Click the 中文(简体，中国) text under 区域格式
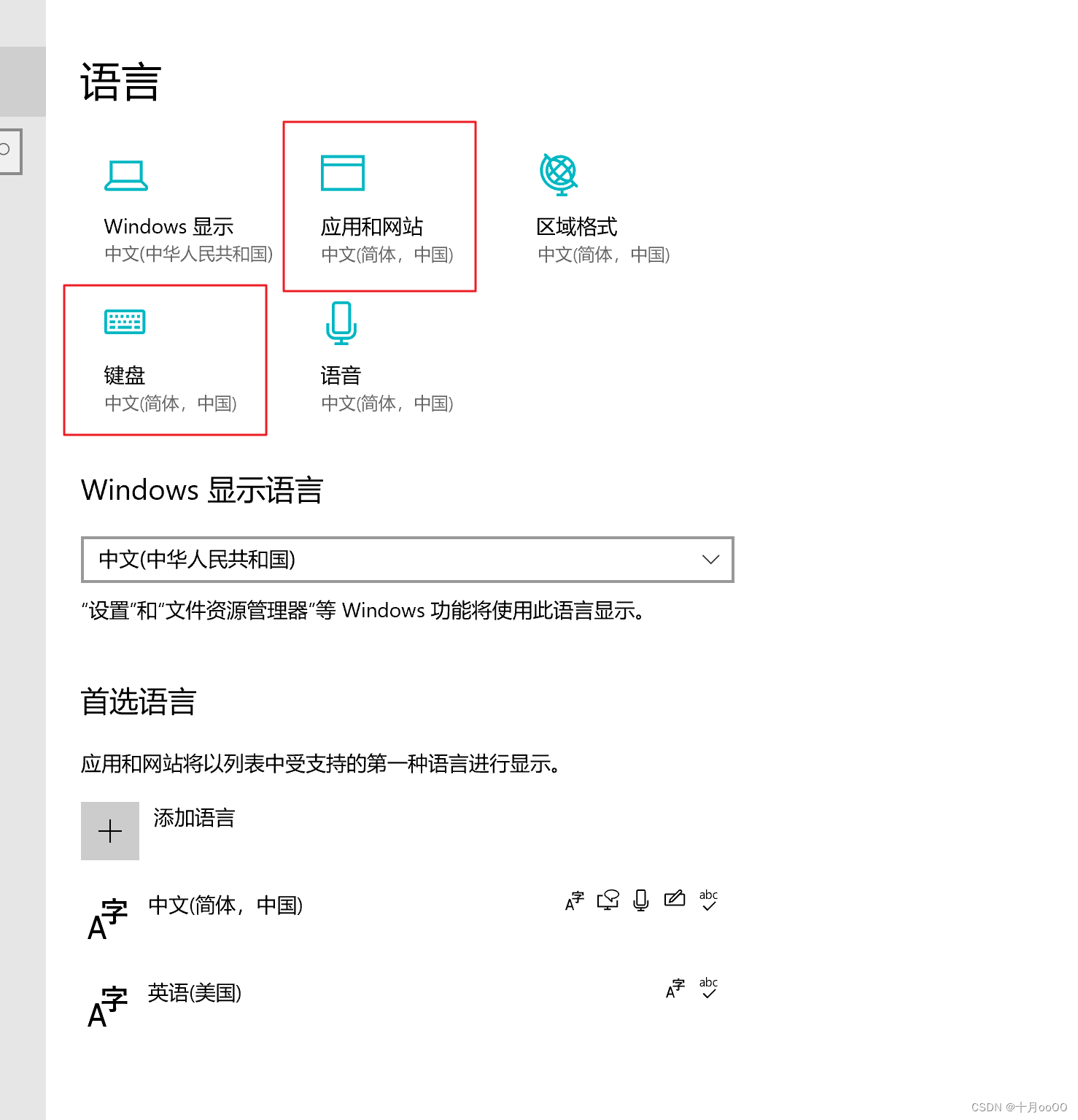 [x=604, y=255]
